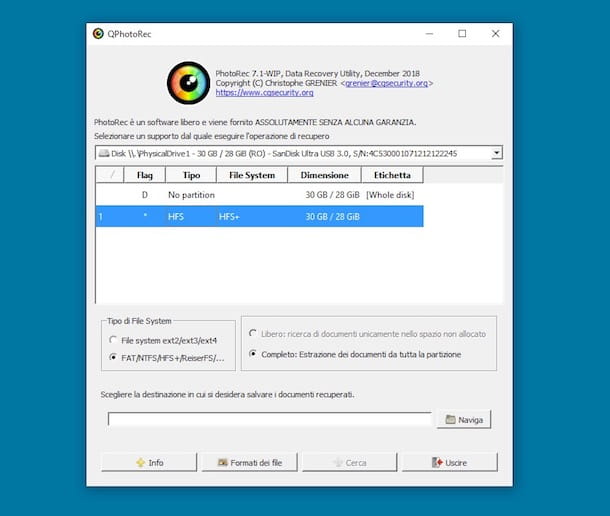Sort by the Tipo column header
The height and width of the screenshot is (516, 610).
191,175
